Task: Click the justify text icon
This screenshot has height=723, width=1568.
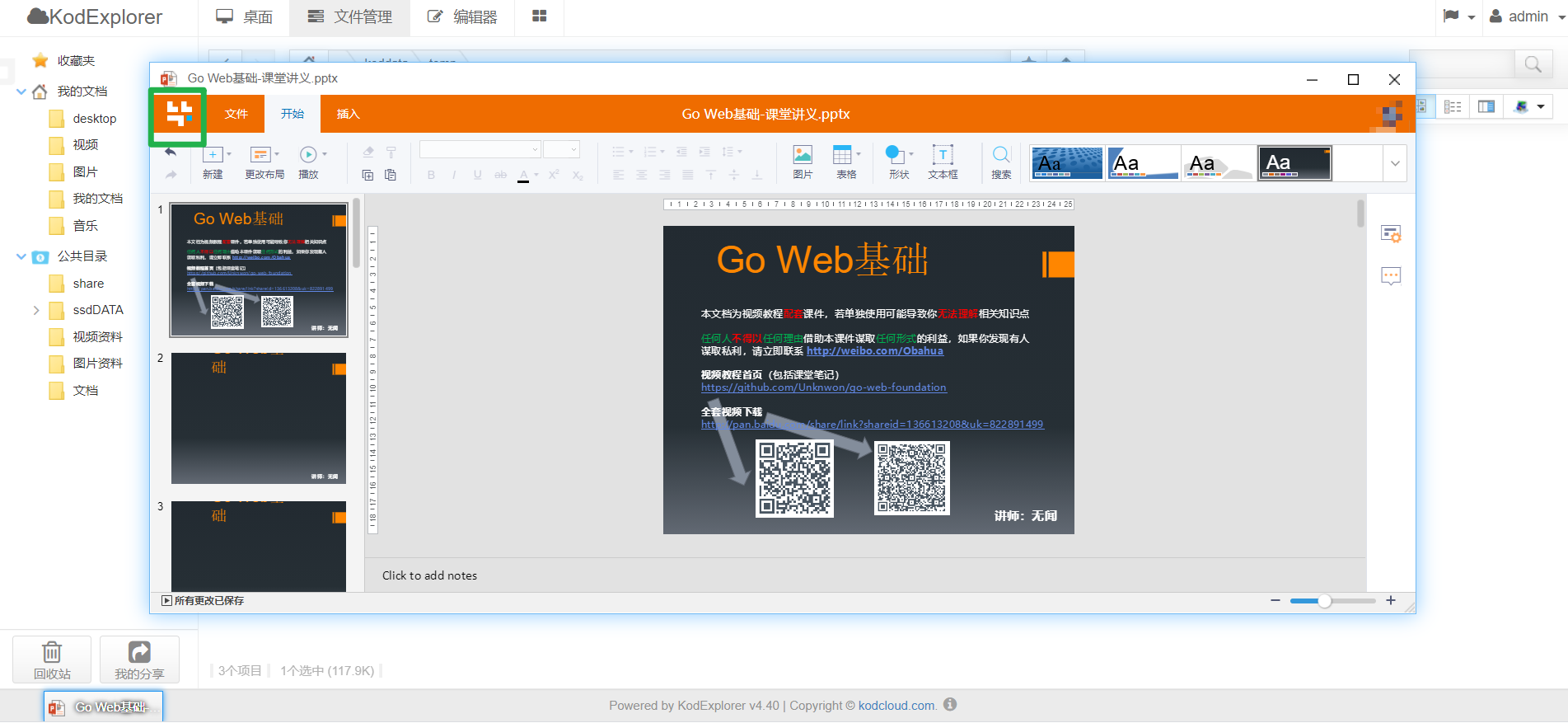Action: (x=688, y=175)
